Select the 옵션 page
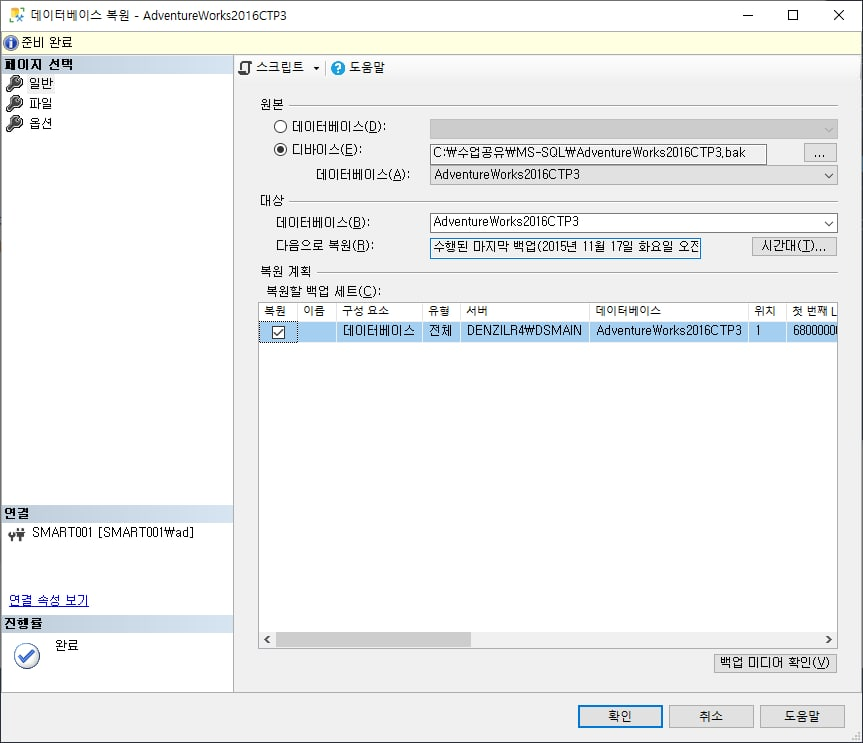 coord(41,123)
